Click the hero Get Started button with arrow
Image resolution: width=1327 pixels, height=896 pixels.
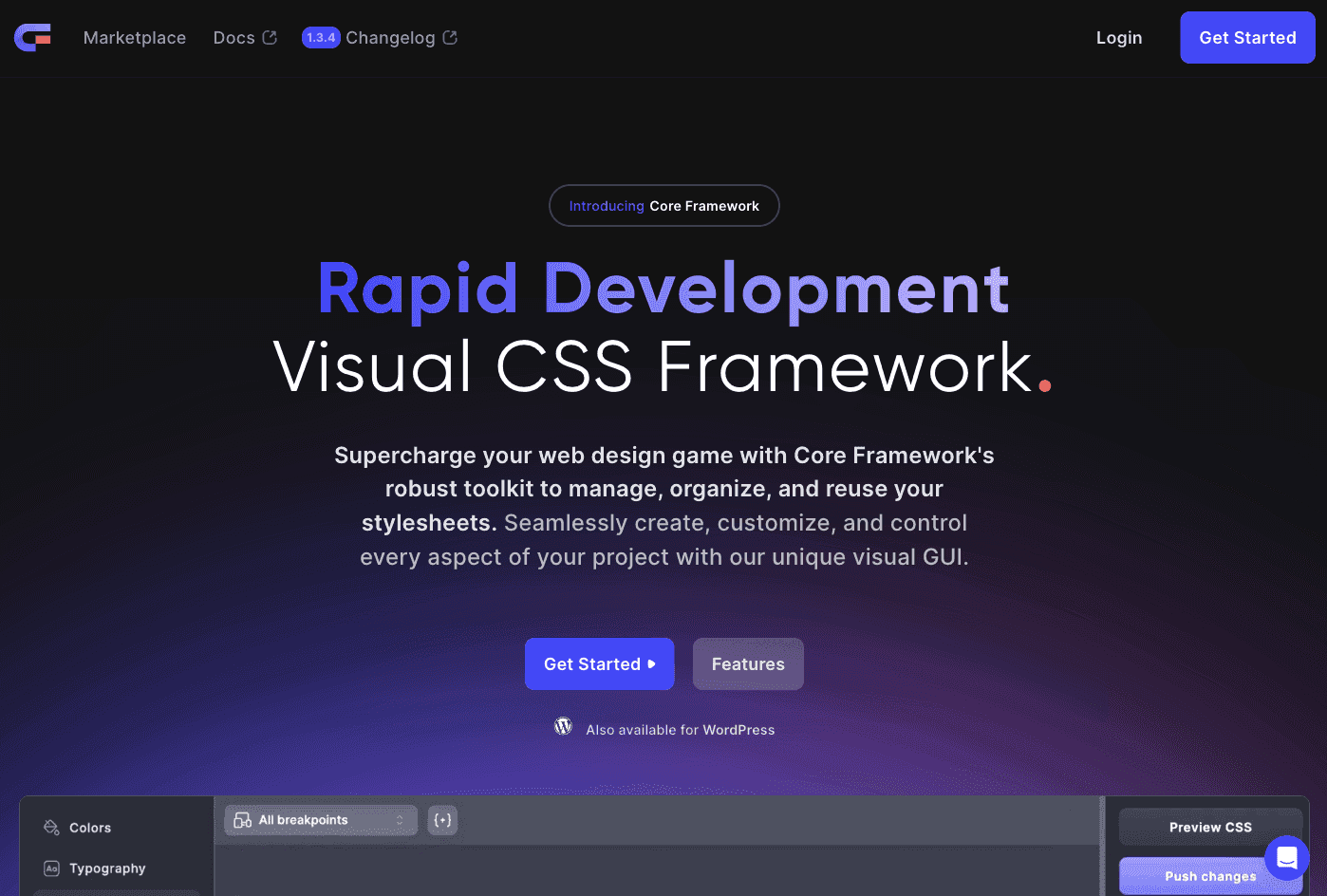click(600, 664)
